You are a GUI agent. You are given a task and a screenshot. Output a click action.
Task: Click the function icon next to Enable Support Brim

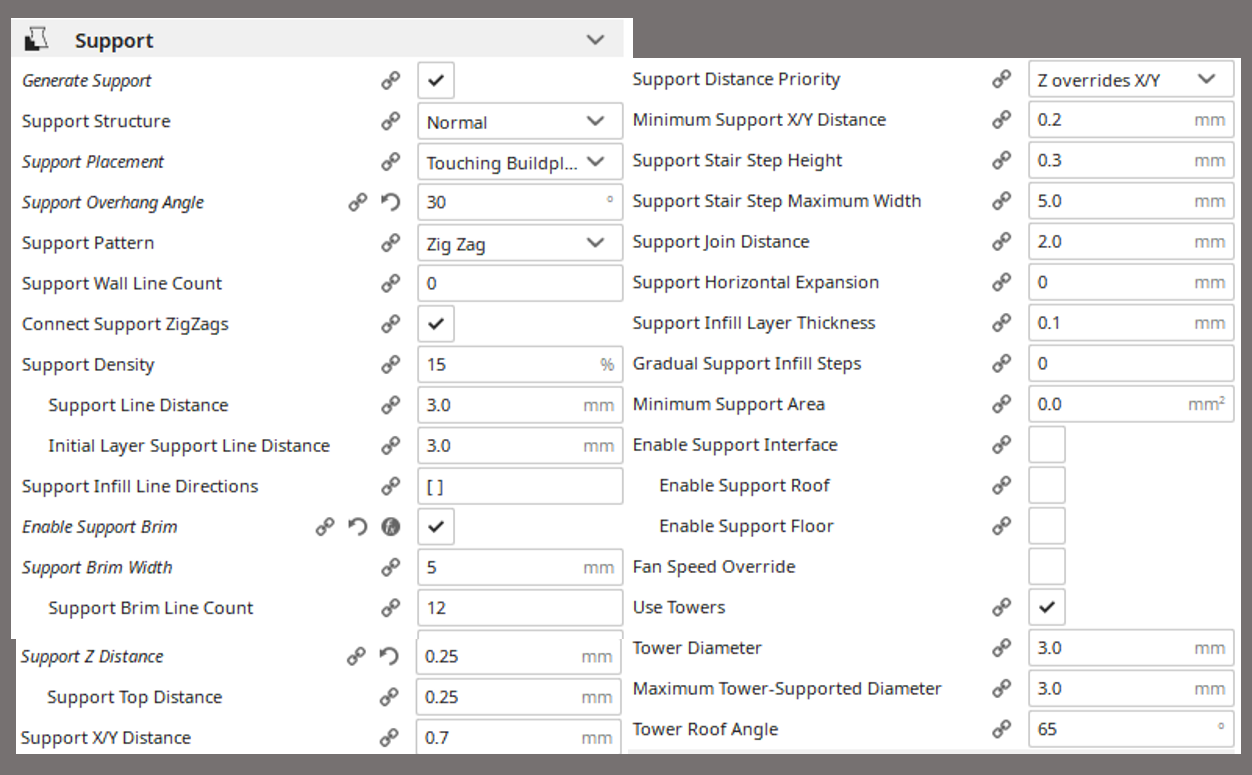click(x=390, y=527)
